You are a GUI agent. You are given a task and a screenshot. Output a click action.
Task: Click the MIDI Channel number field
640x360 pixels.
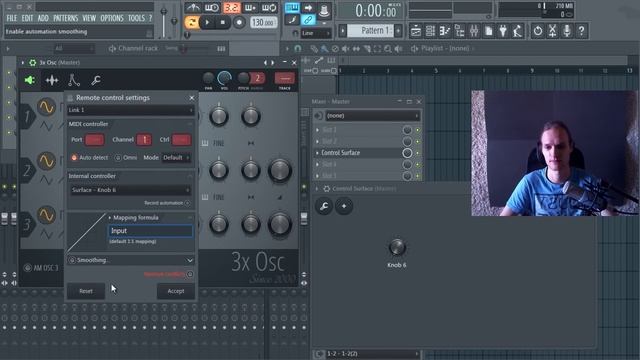coord(144,140)
